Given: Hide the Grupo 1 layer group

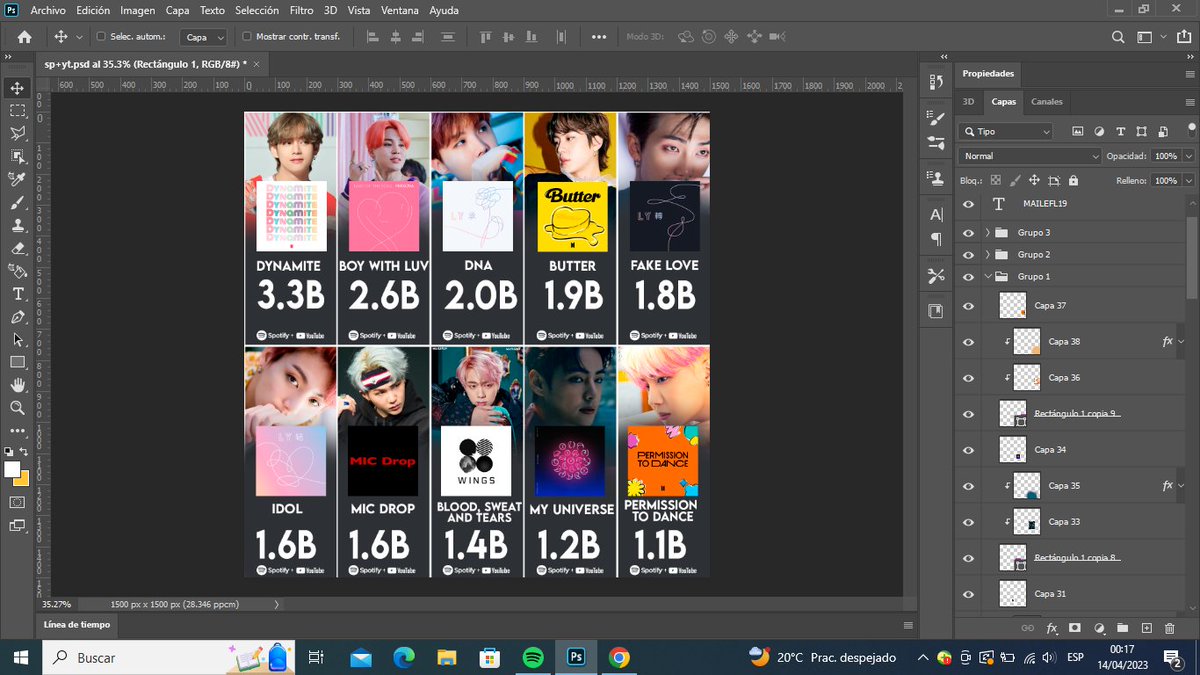Looking at the screenshot, I should point(968,276).
